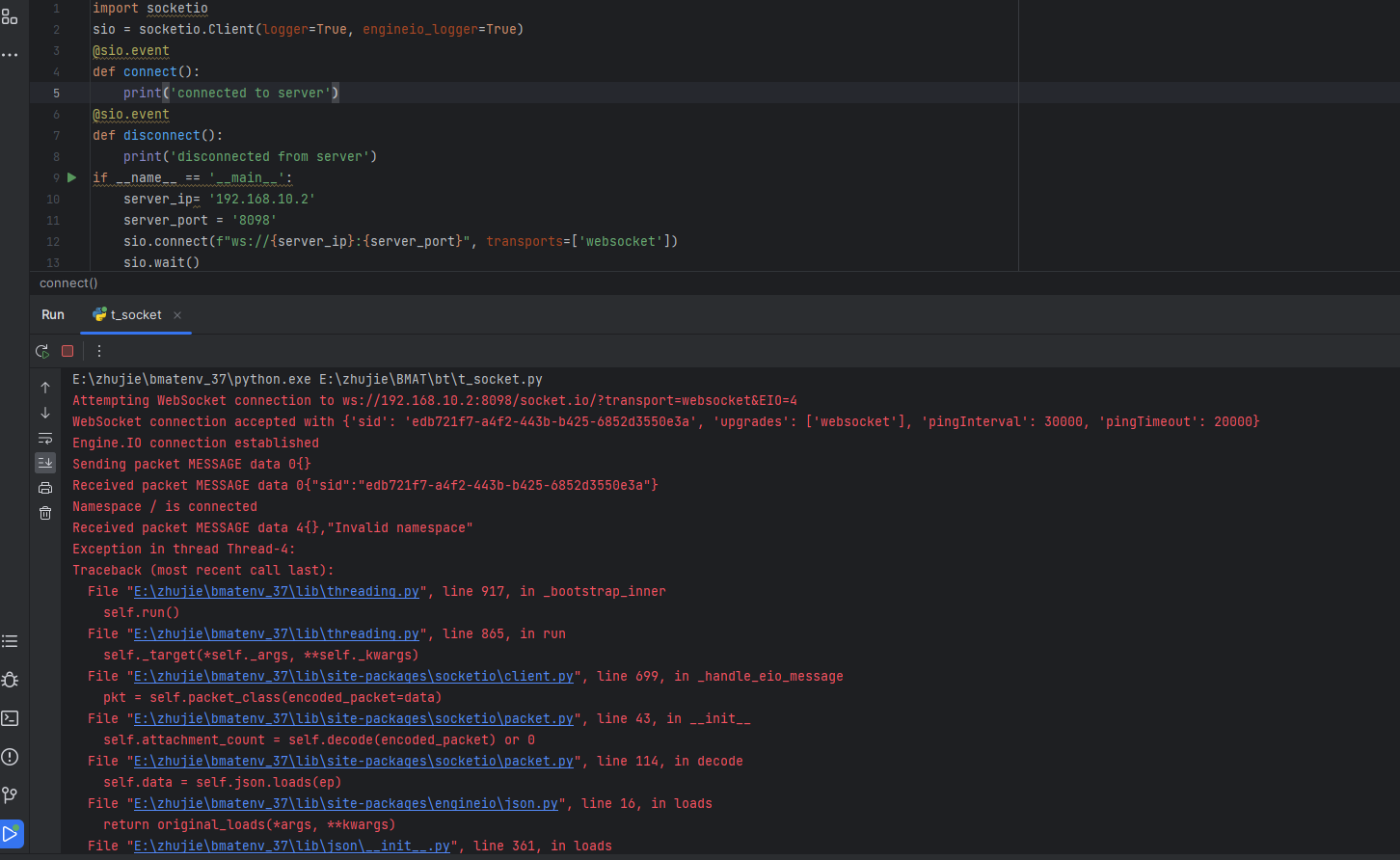The width and height of the screenshot is (1400, 860).
Task: Click the Run tool window label
Action: [x=53, y=314]
